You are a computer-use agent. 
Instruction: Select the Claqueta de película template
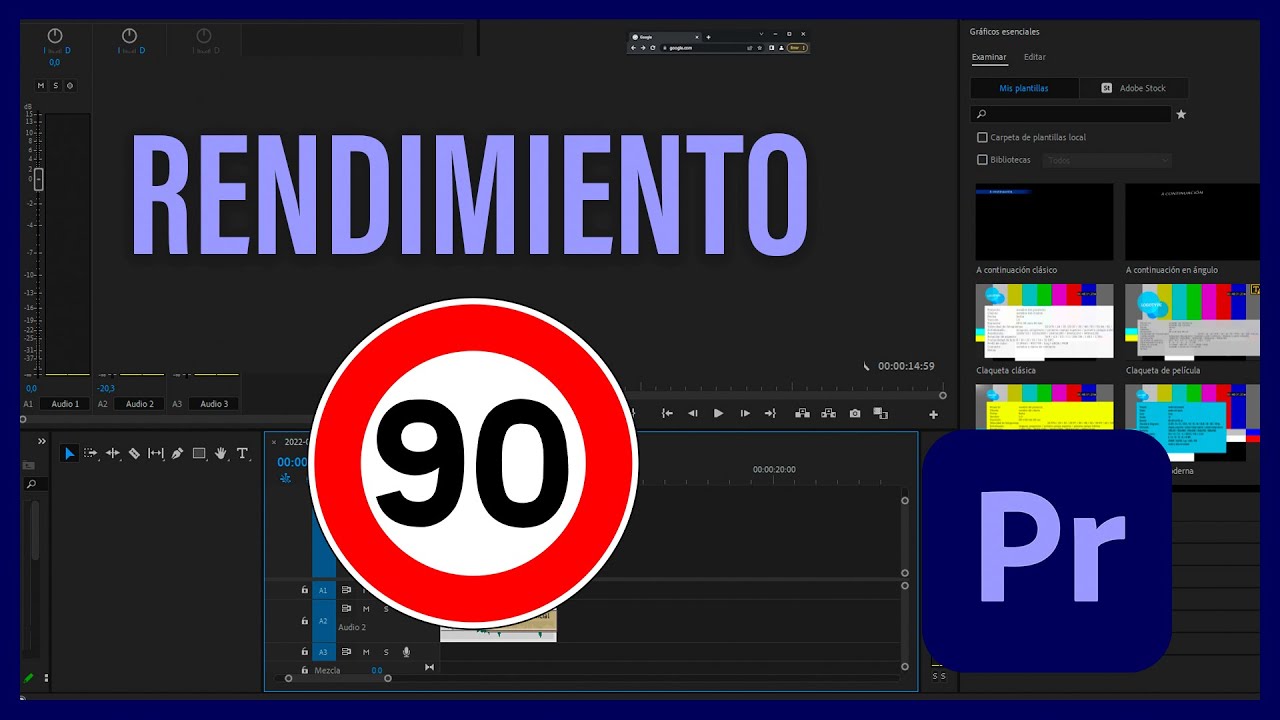tap(1192, 321)
